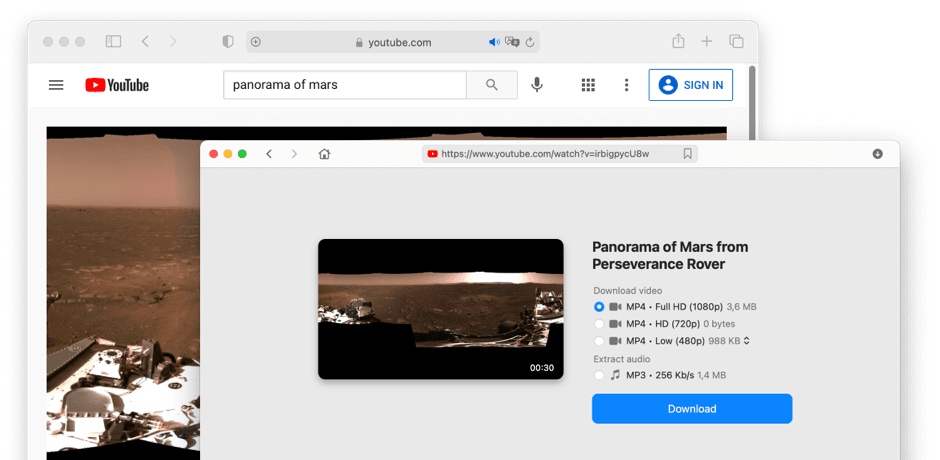Select MP3 256 Kb/s audio option
Image resolution: width=940 pixels, height=460 pixels.
[x=599, y=375]
